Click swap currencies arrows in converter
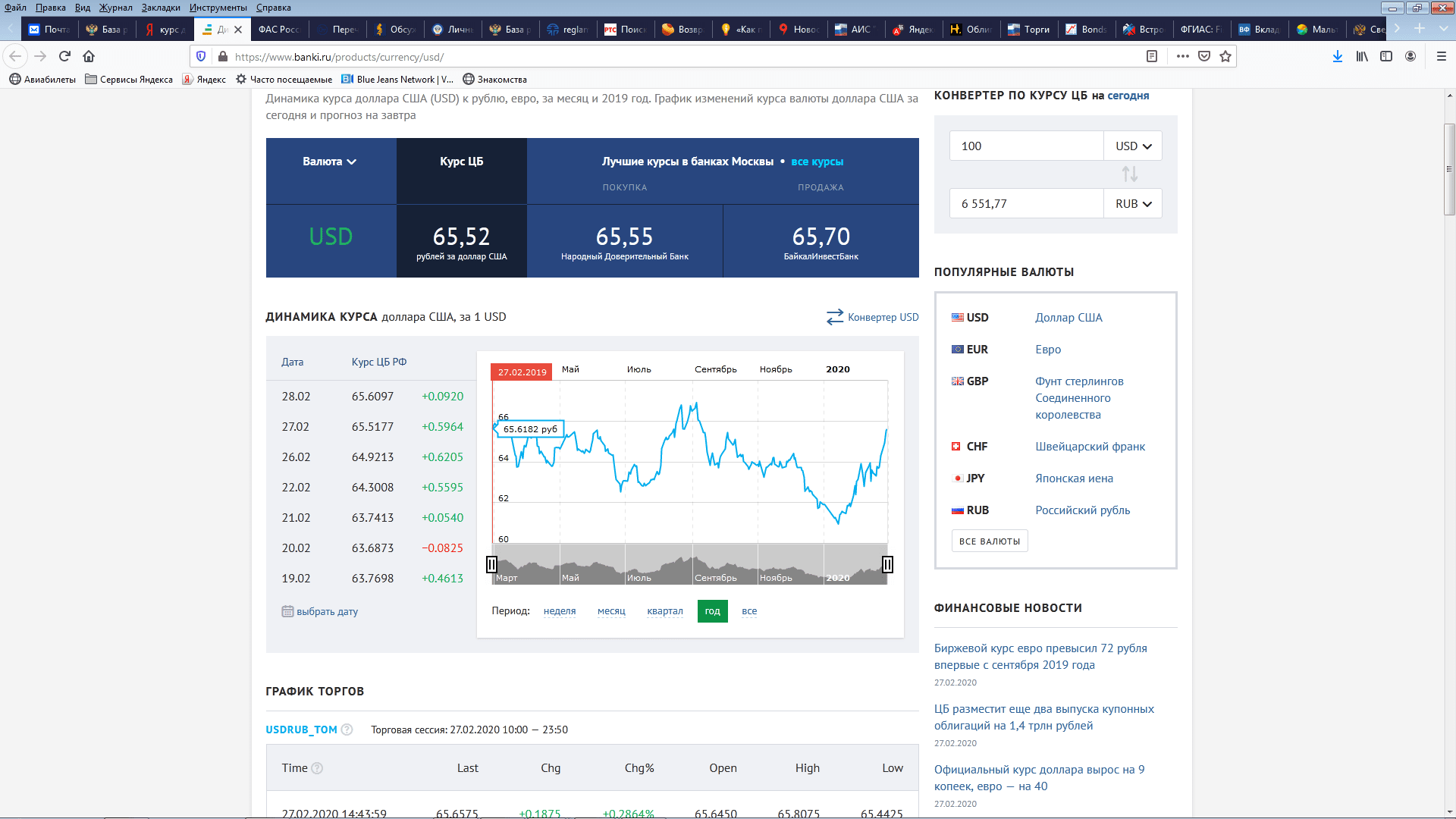 [1130, 174]
